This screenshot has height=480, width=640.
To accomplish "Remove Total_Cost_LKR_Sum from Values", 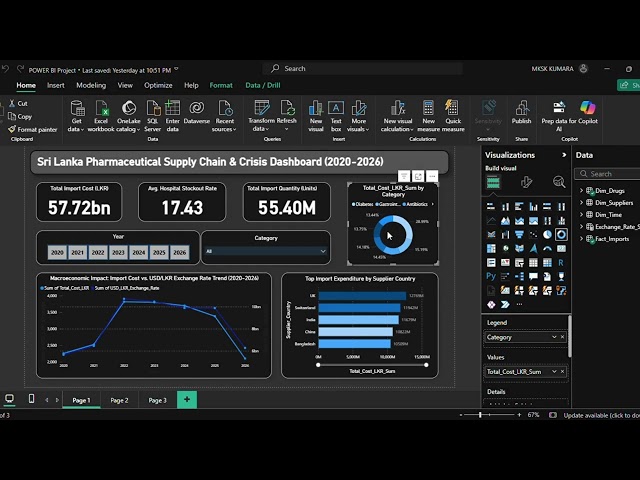I will (x=562, y=371).
